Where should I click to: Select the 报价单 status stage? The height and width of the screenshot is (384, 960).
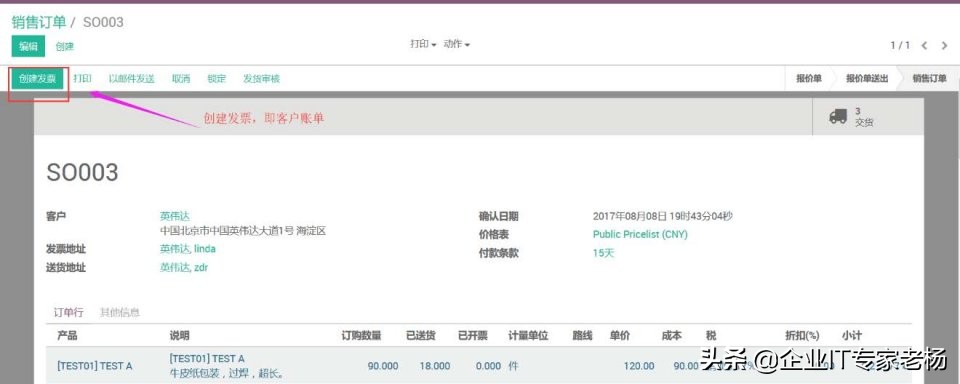pyautogui.click(x=809, y=78)
